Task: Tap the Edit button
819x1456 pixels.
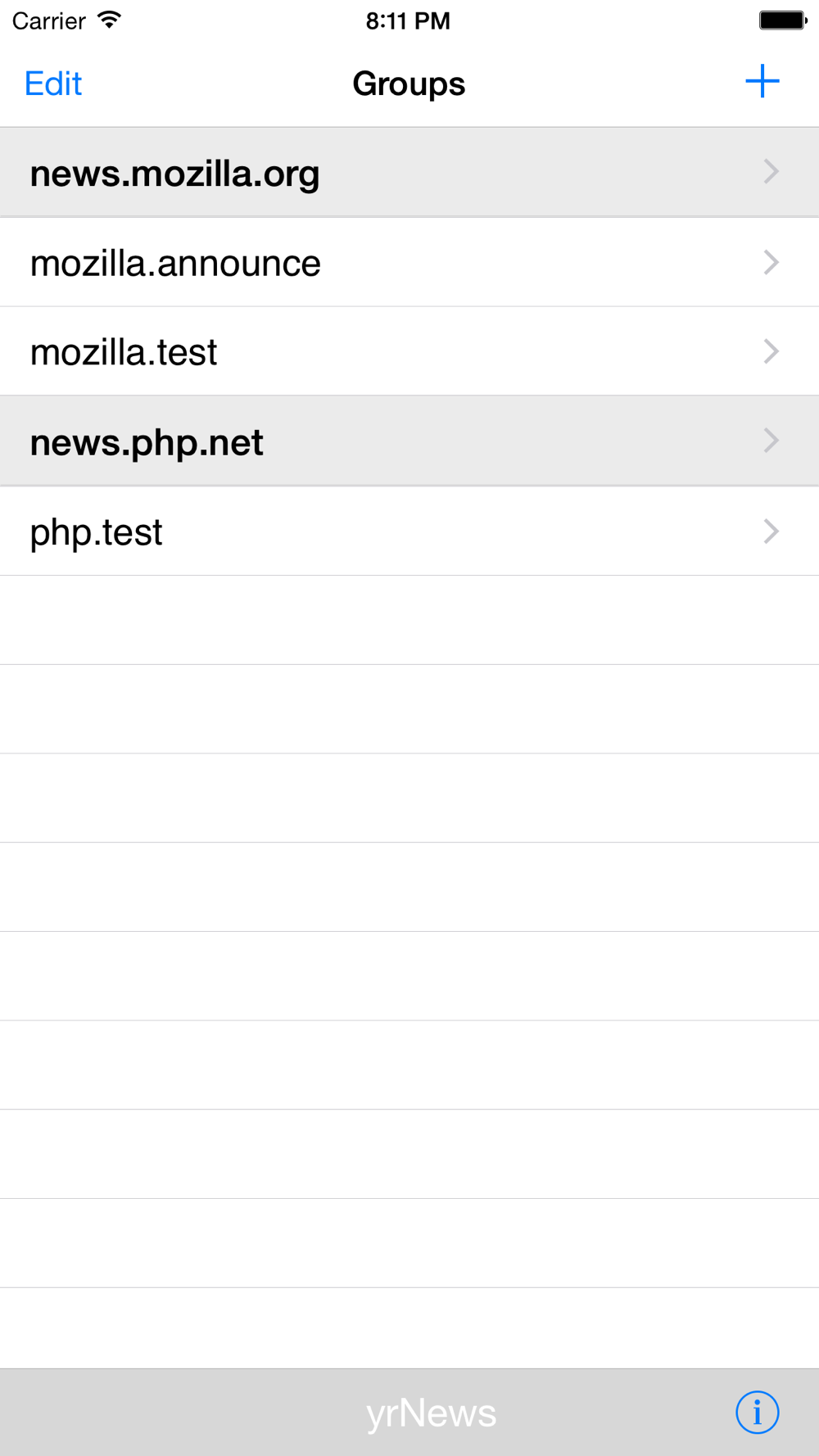Action: (x=53, y=84)
